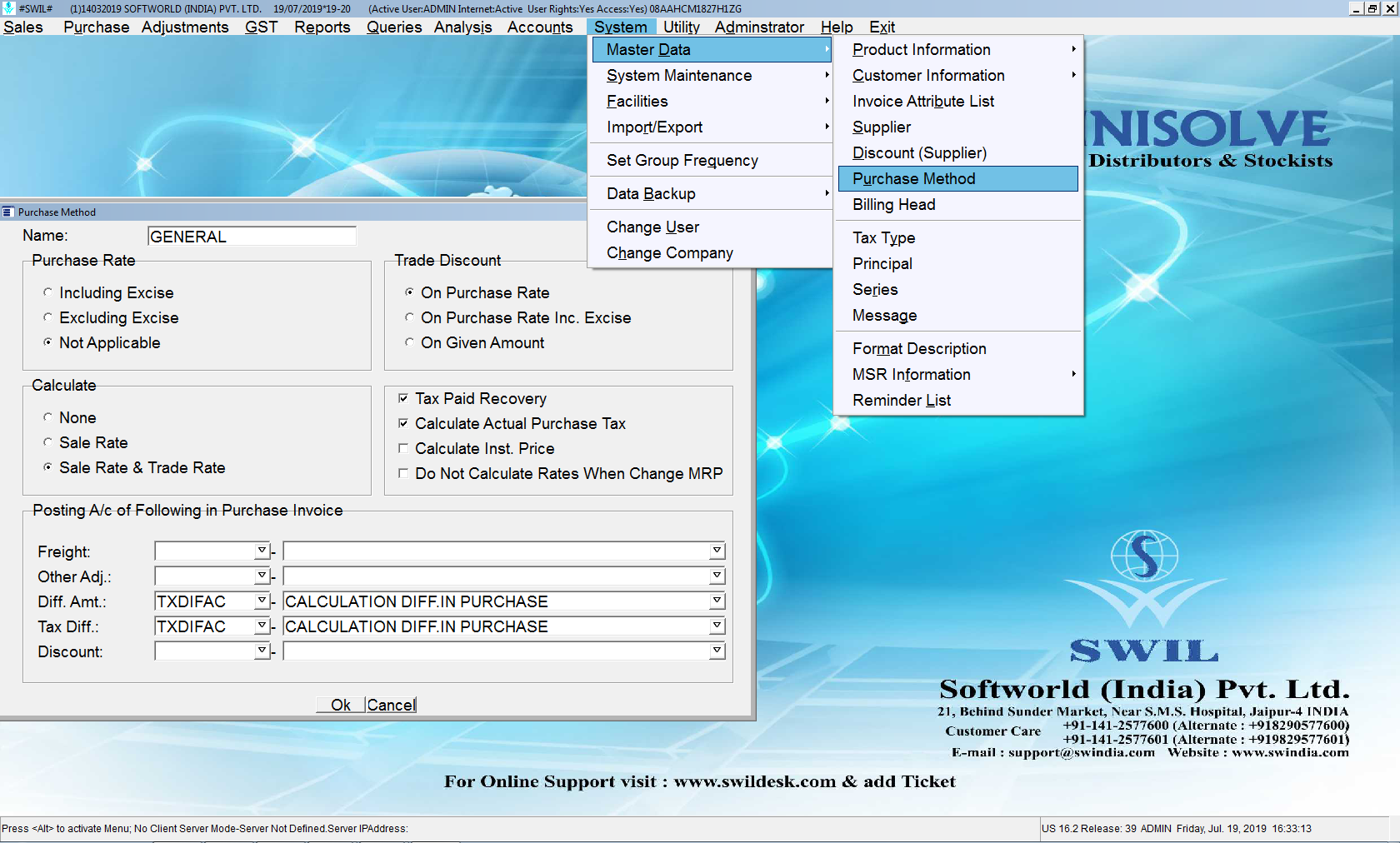Open Series entry
1400x843 pixels.
[x=958, y=290]
